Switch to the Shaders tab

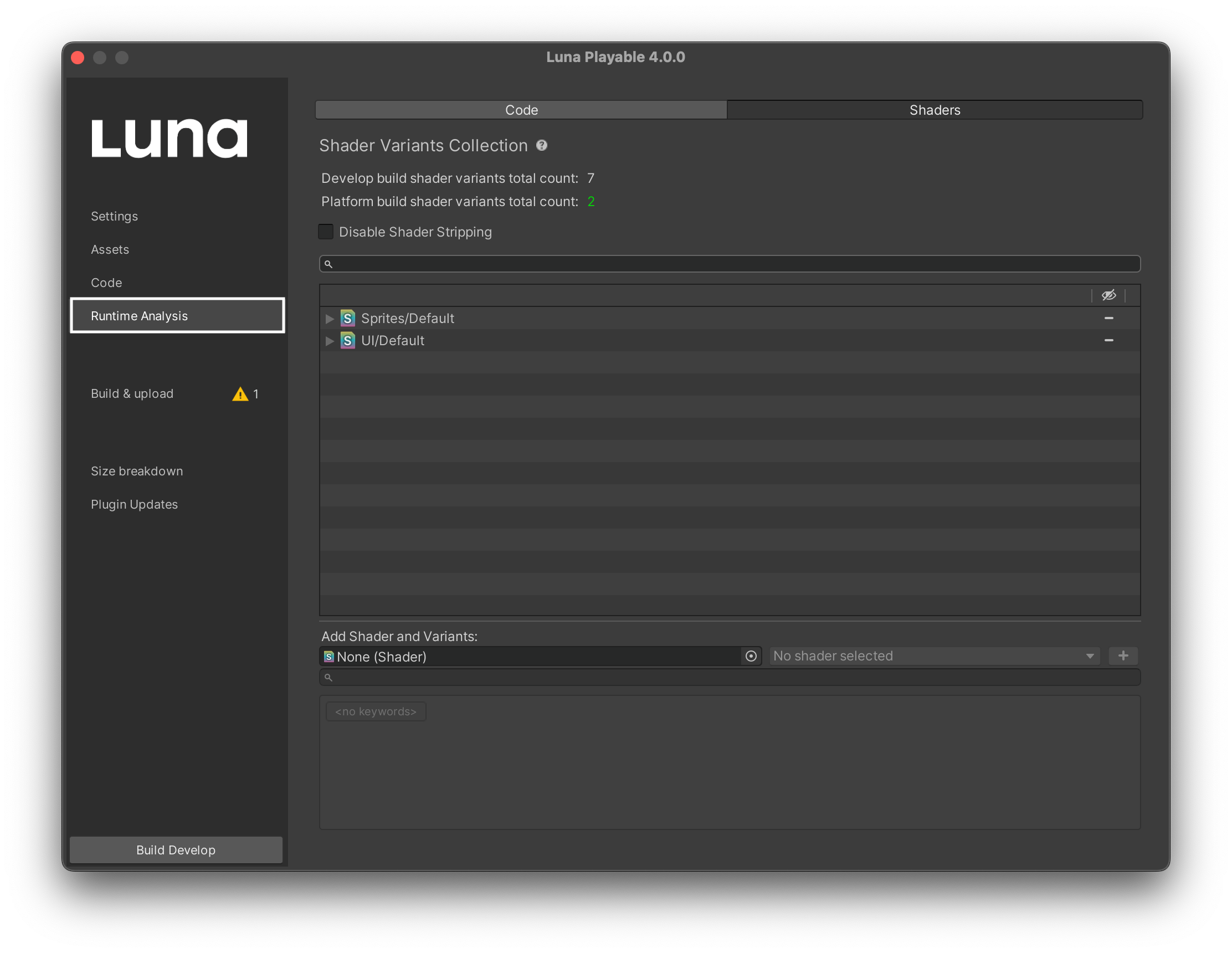(x=935, y=110)
